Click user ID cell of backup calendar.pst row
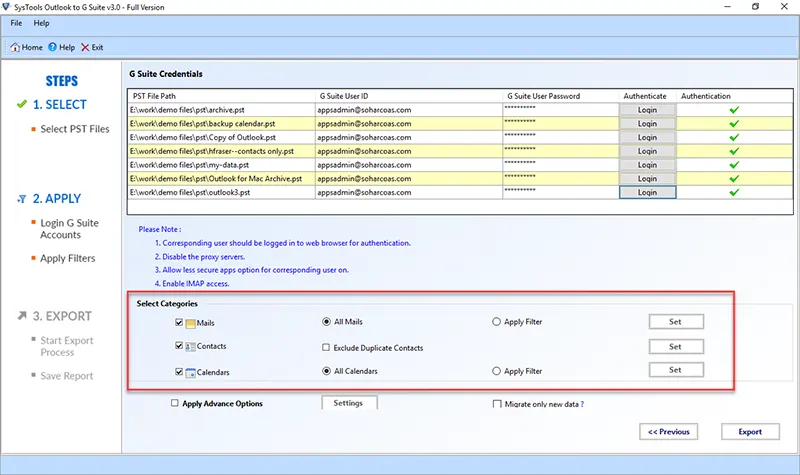Screen dimensions: 800x475 (x=409, y=123)
